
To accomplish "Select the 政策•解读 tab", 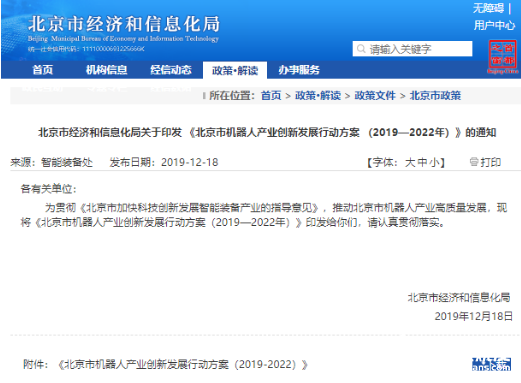I will (235, 70).
